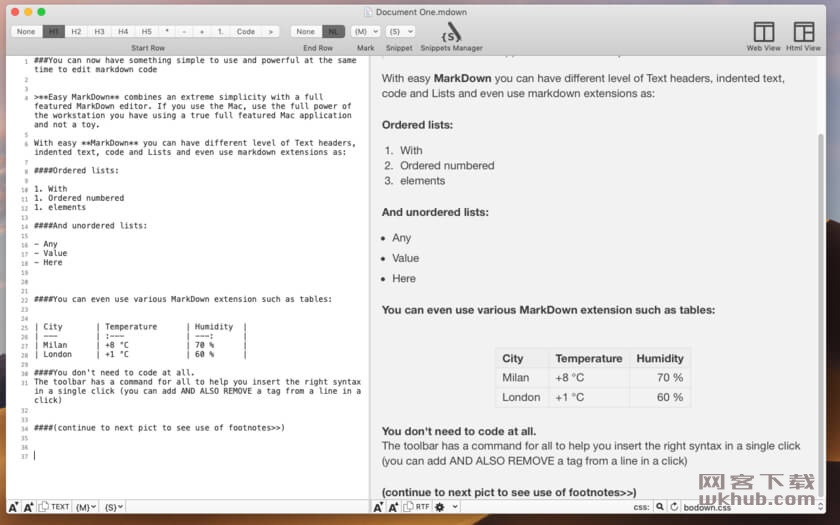Toggle asterisk bullet start row

[167, 32]
